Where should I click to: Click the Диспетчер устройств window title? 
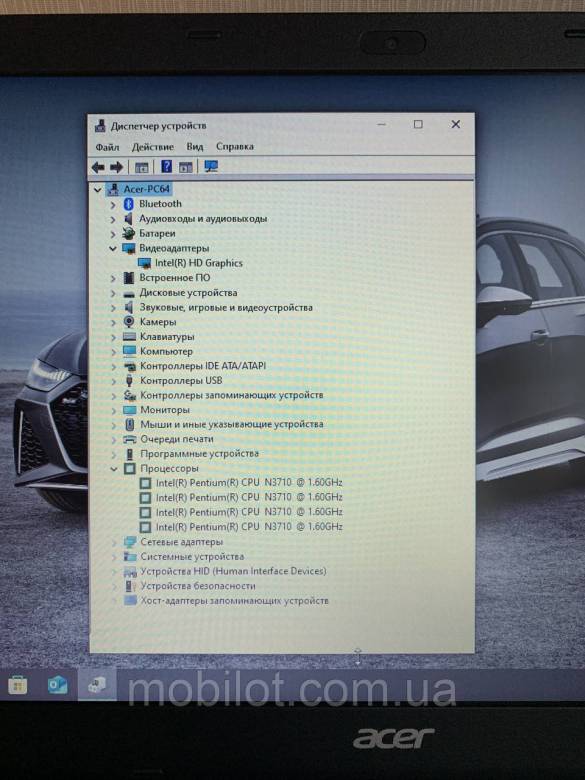[x=158, y=126]
